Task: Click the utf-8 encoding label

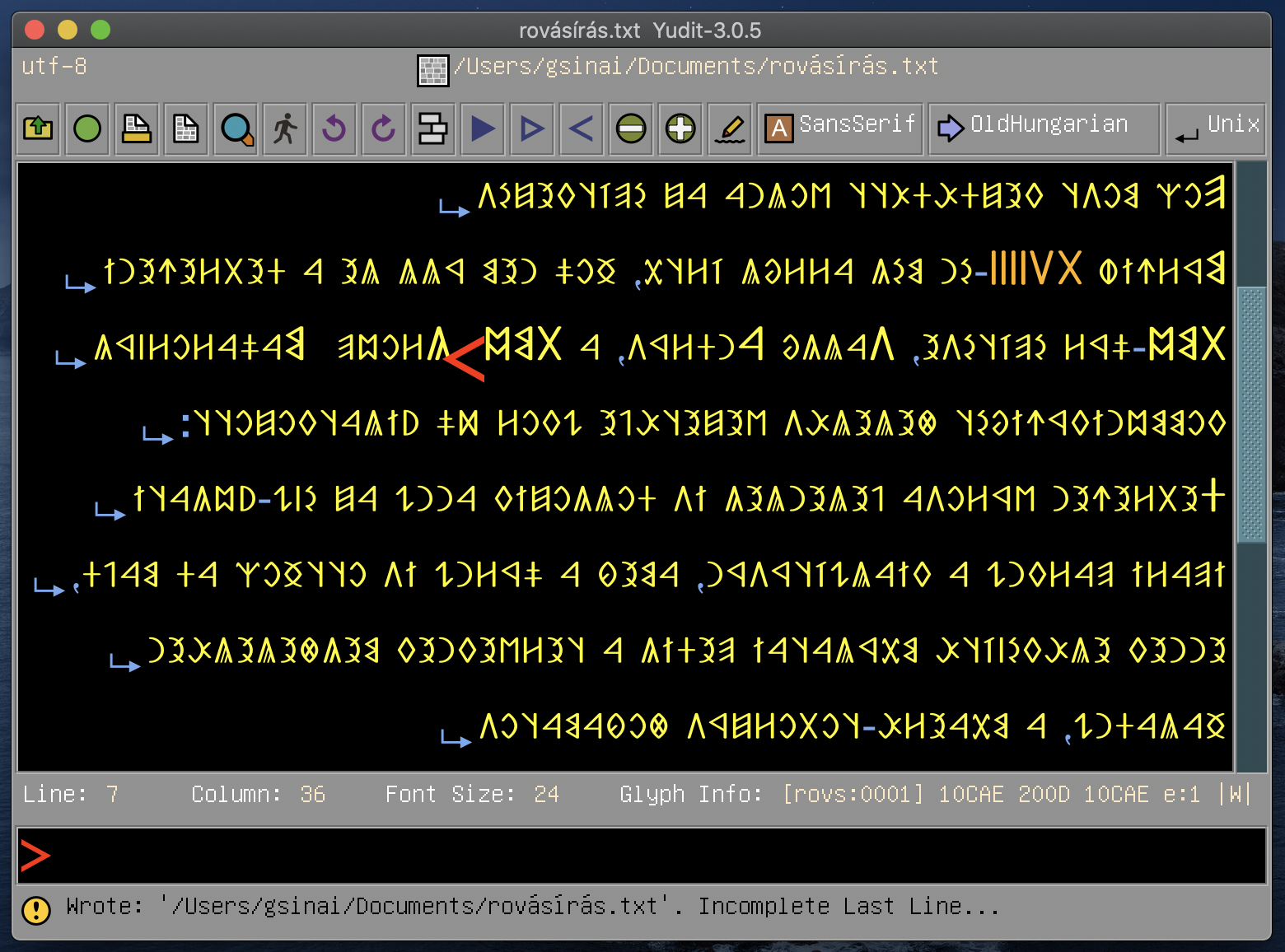Action: point(54,66)
